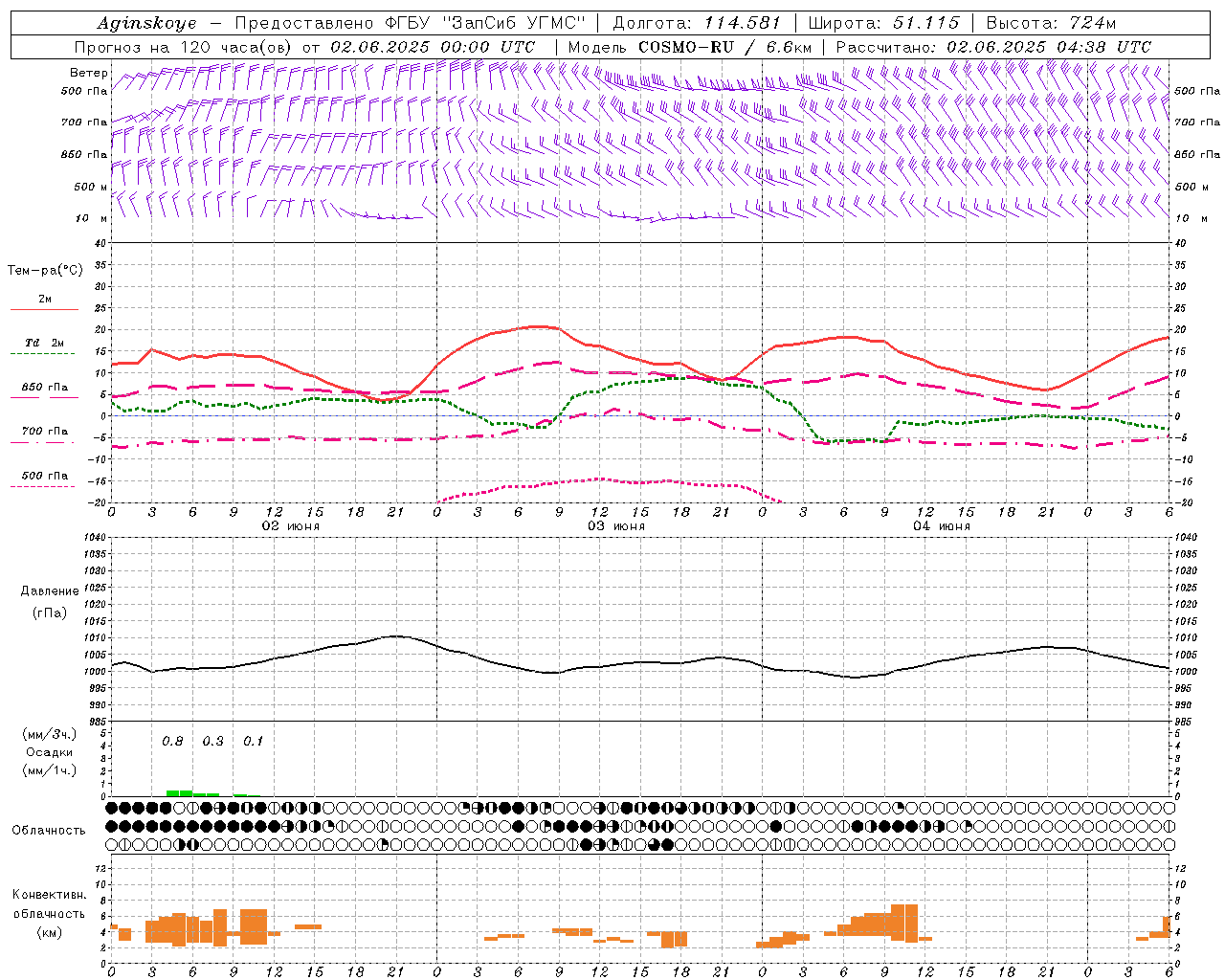This screenshot has height=980, width=1225.
Task: Click the 0.3 precipitation amount
Action: pyautogui.click(x=212, y=741)
